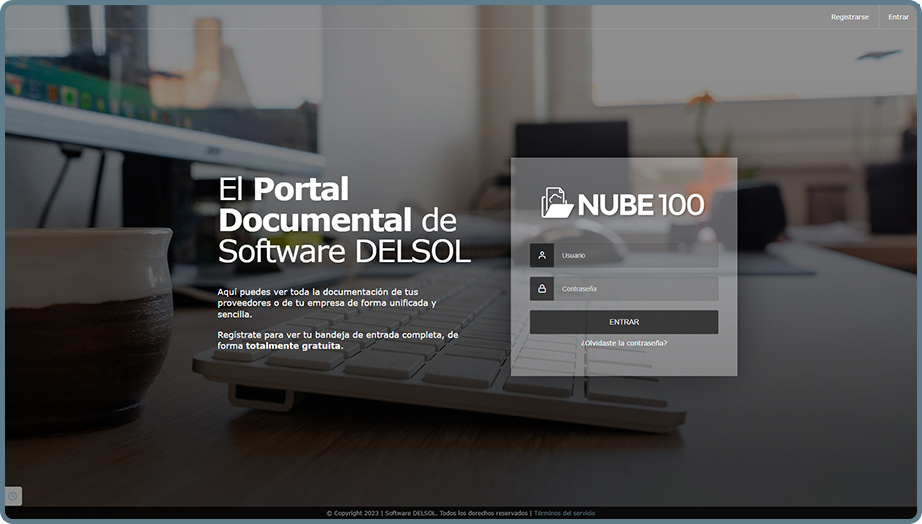Click the NUBE 100 logo text
The width and height of the screenshot is (922, 524).
coord(641,205)
